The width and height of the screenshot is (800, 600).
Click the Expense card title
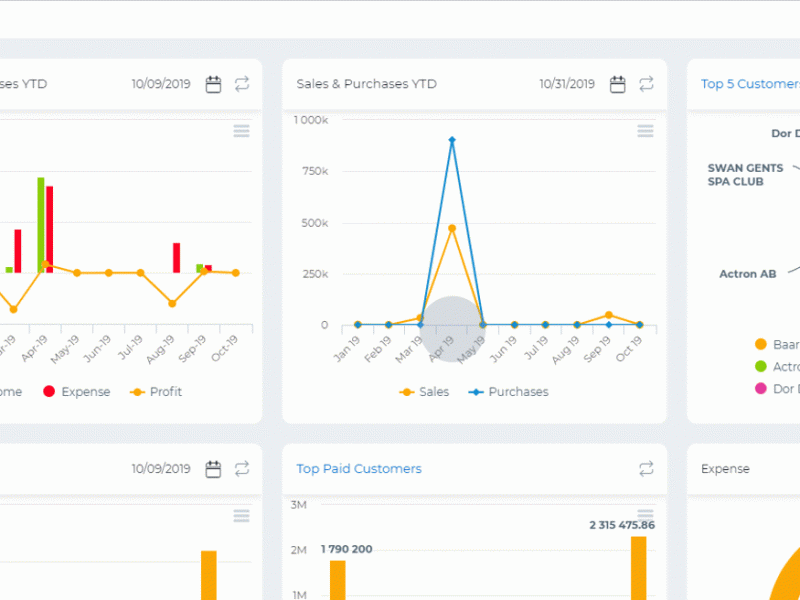[x=725, y=469]
